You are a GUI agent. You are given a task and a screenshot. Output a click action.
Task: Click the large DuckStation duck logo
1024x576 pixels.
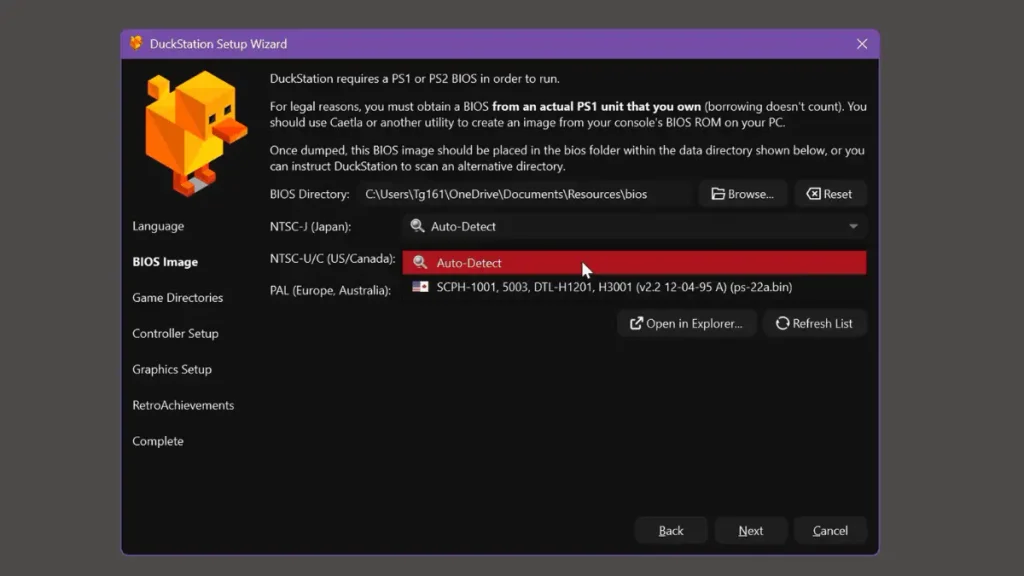pos(195,133)
